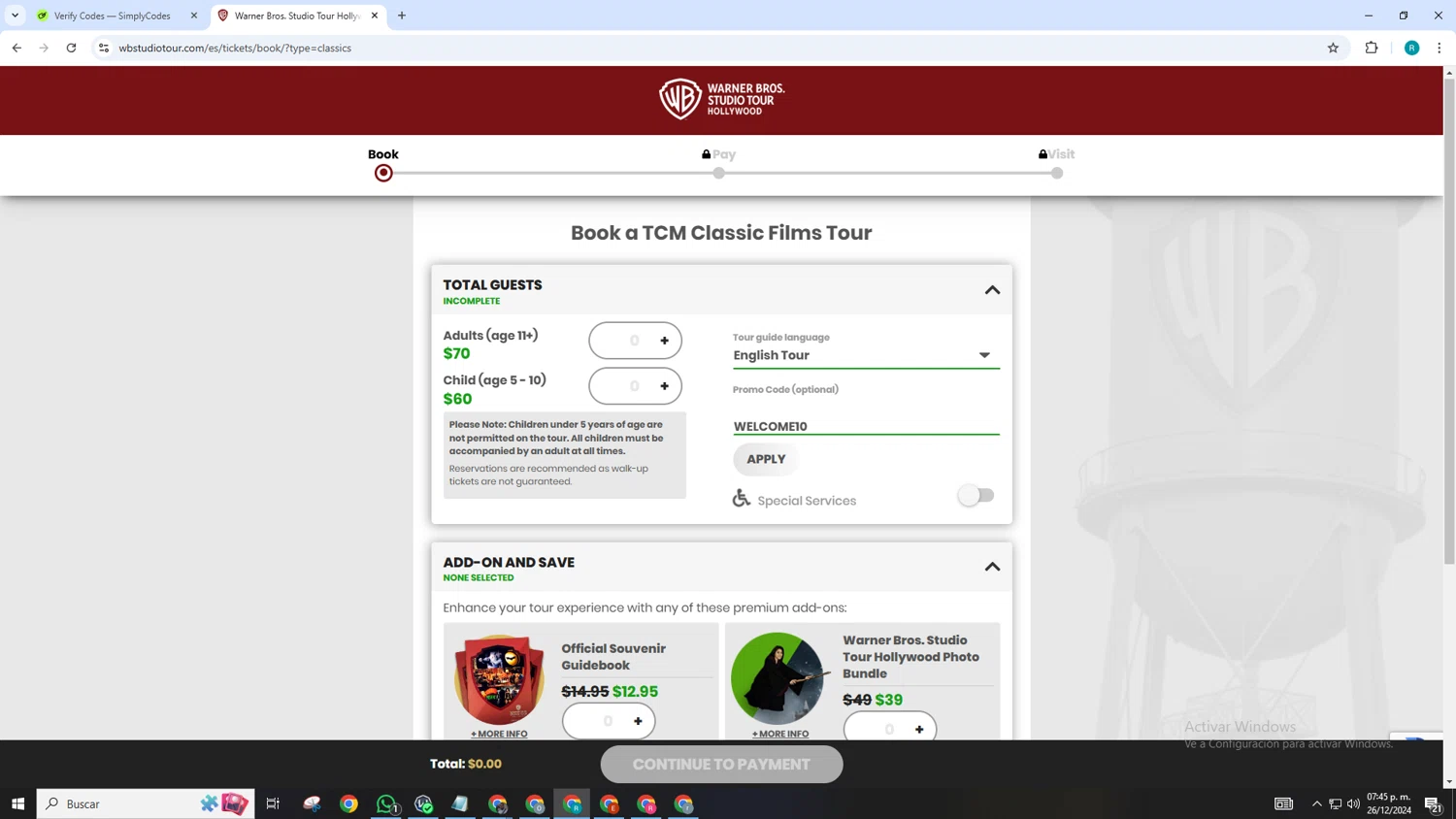Go back to previous page
This screenshot has width=1456, height=819.
point(17,48)
